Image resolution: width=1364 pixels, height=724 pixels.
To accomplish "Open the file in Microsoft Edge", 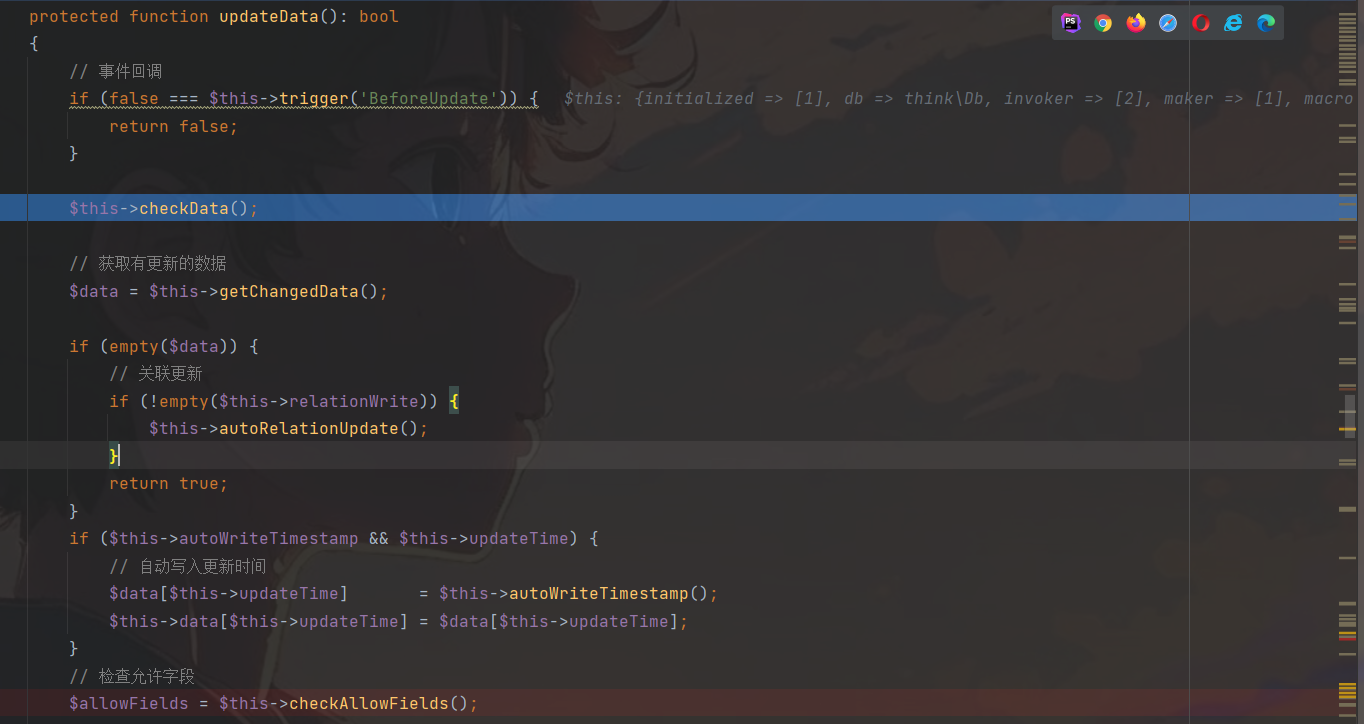I will (x=1266, y=23).
